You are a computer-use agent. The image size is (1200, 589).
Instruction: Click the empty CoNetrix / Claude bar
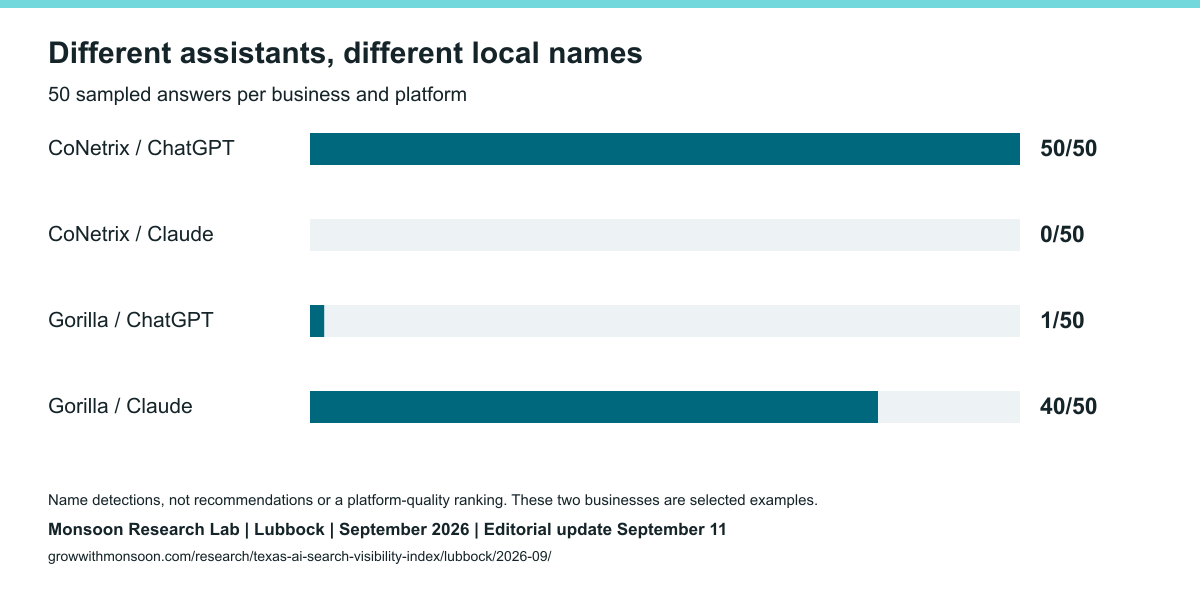pyautogui.click(x=665, y=235)
